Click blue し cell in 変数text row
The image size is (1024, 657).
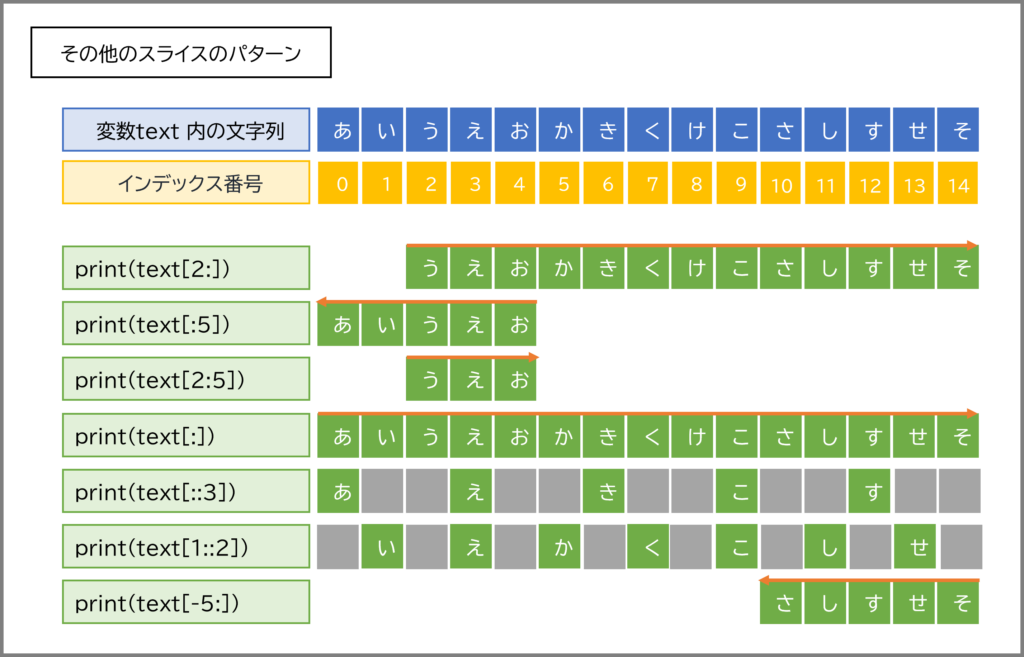pos(825,130)
